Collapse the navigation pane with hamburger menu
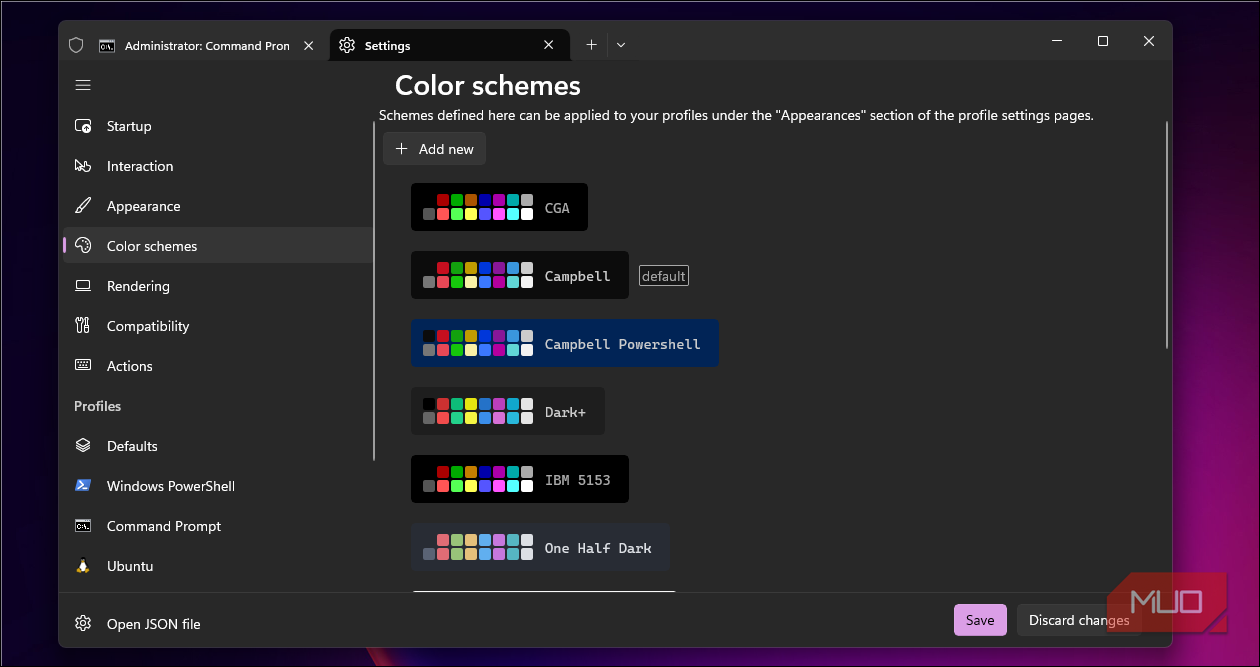The image size is (1260, 667). click(x=83, y=85)
